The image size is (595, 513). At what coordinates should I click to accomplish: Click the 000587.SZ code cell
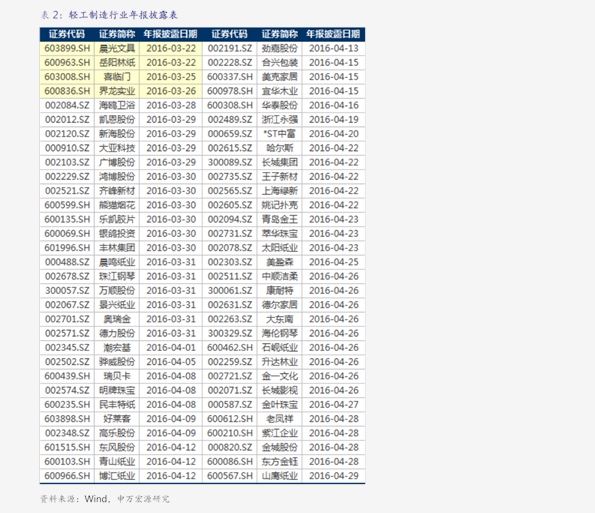(x=230, y=404)
